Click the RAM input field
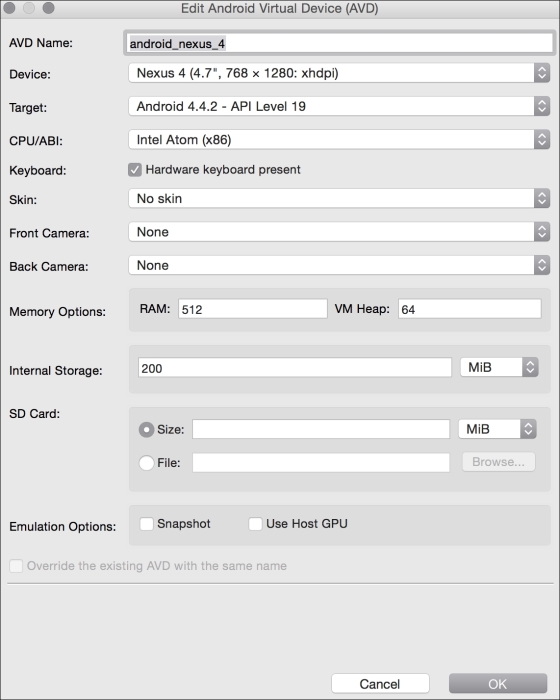The height and width of the screenshot is (700, 560). click(253, 309)
